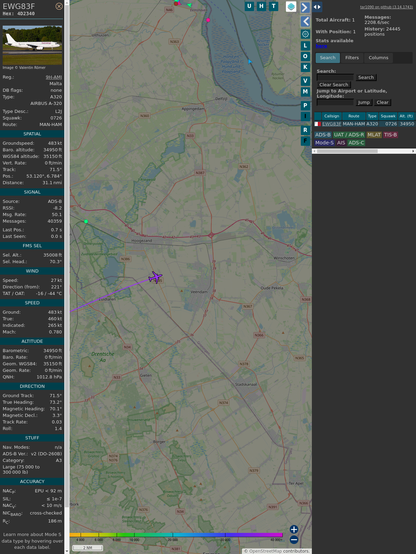The height and width of the screenshot is (554, 416).
Task: Click the blue arrow marker on river
Action: 250,61
